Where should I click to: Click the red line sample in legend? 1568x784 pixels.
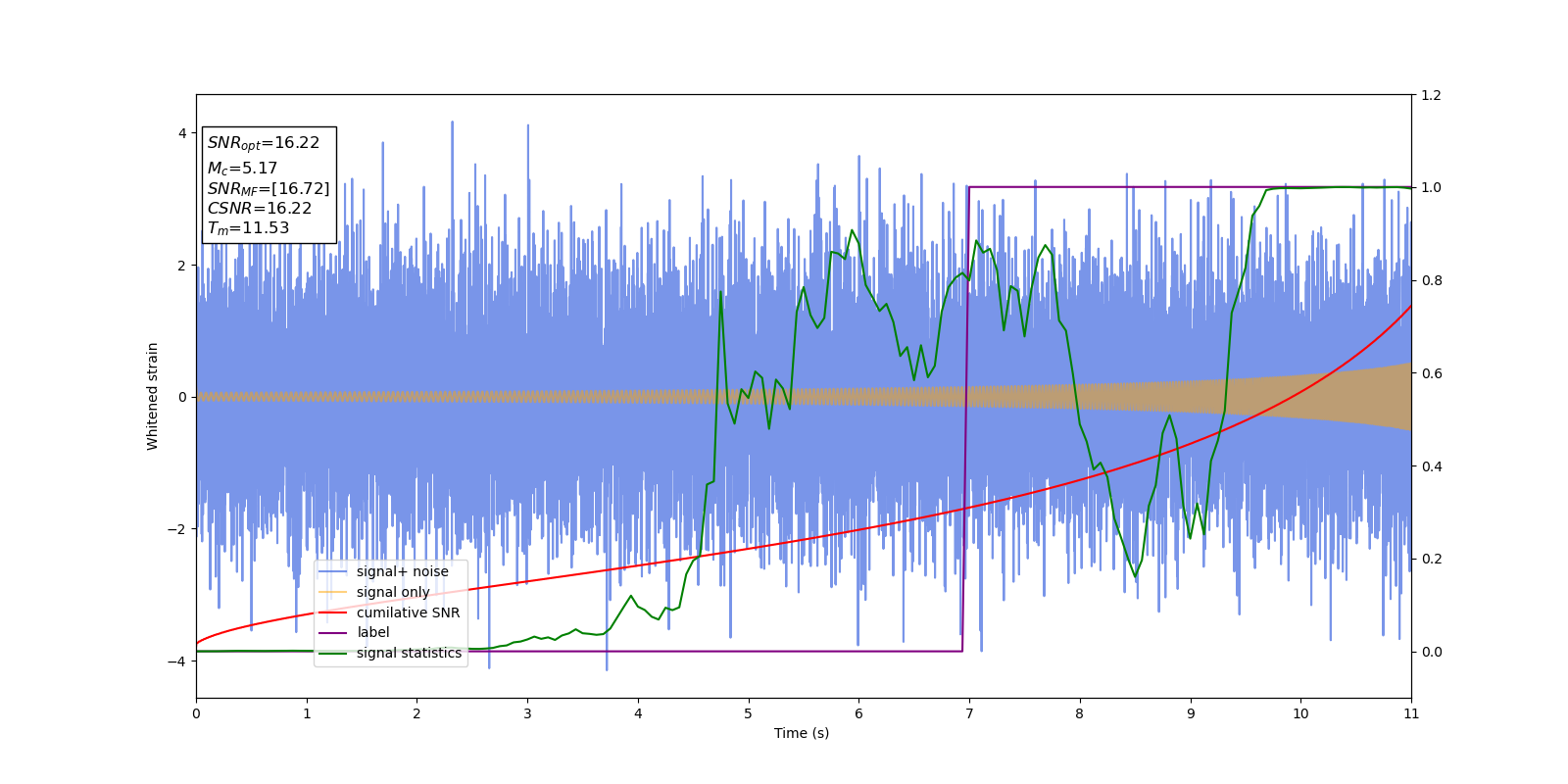coord(333,612)
